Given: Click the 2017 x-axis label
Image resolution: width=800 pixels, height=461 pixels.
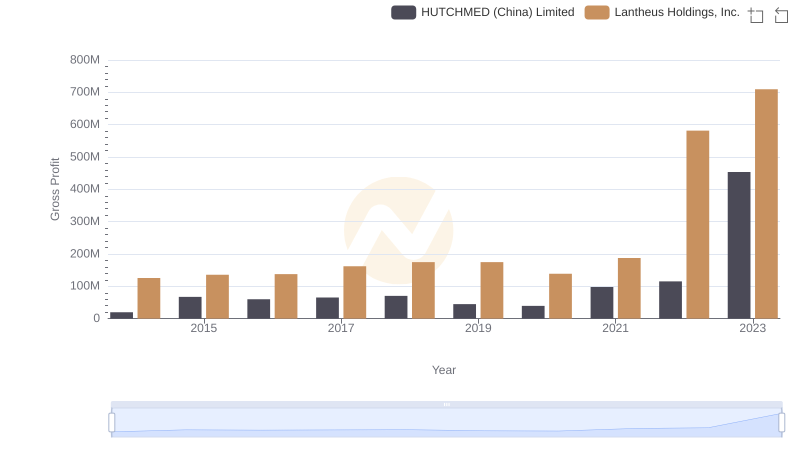Looking at the screenshot, I should pyautogui.click(x=341, y=328).
